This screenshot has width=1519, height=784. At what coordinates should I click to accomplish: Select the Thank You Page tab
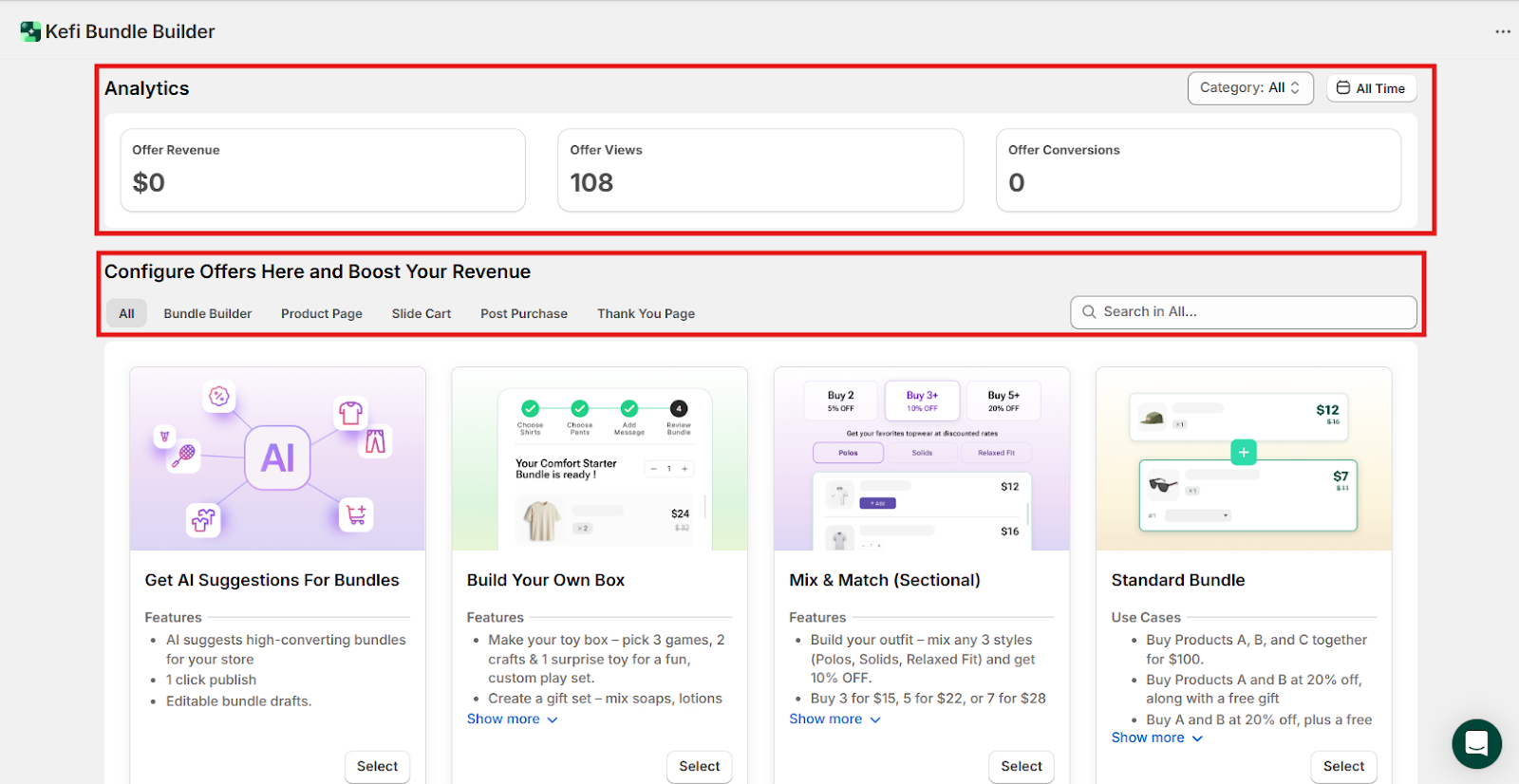tap(646, 313)
